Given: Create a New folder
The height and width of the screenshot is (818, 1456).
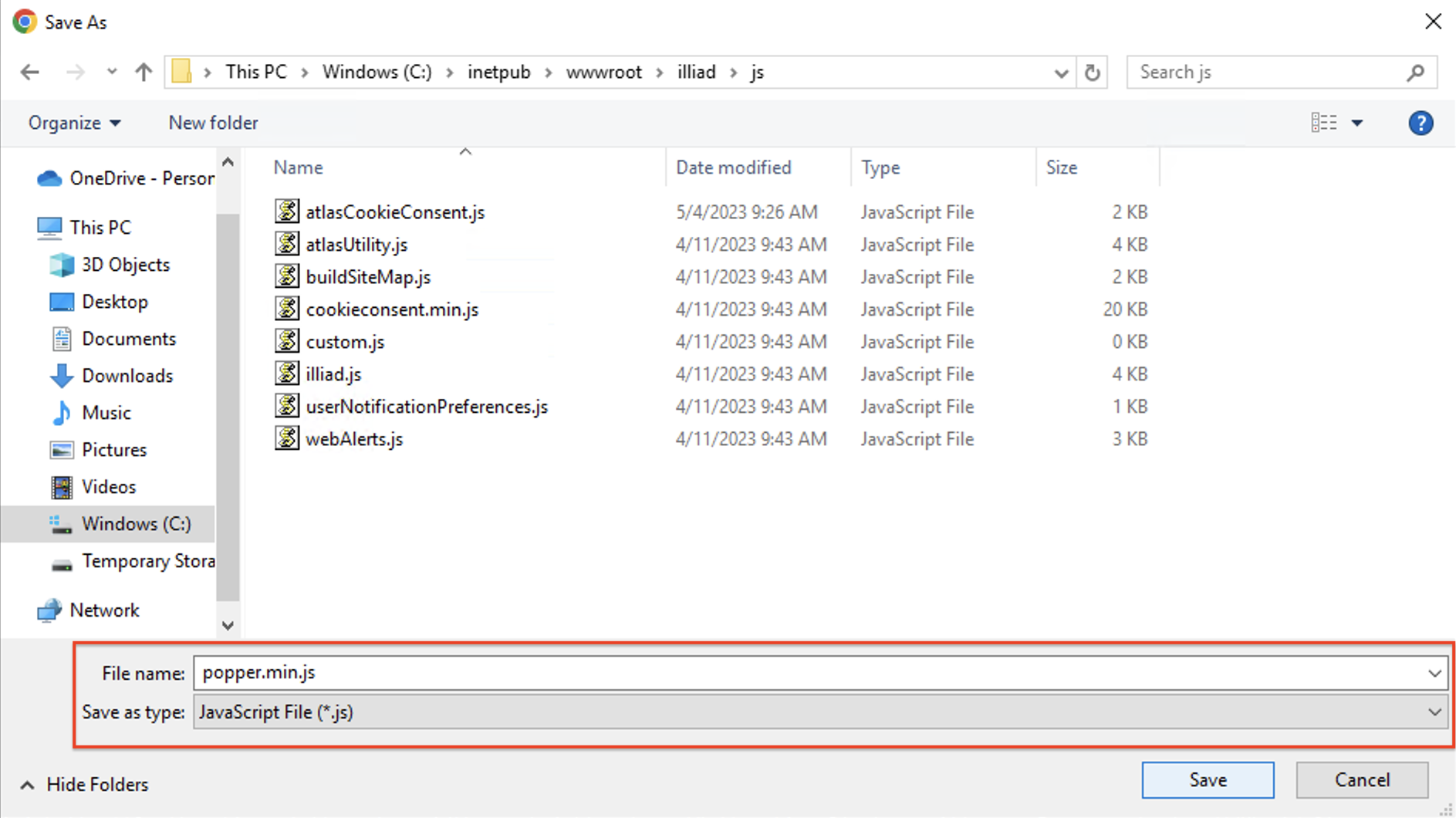Looking at the screenshot, I should click(213, 123).
